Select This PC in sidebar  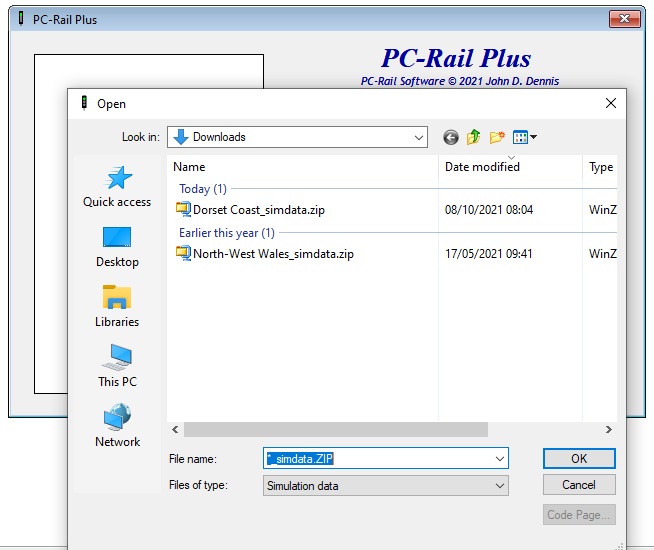[117, 367]
